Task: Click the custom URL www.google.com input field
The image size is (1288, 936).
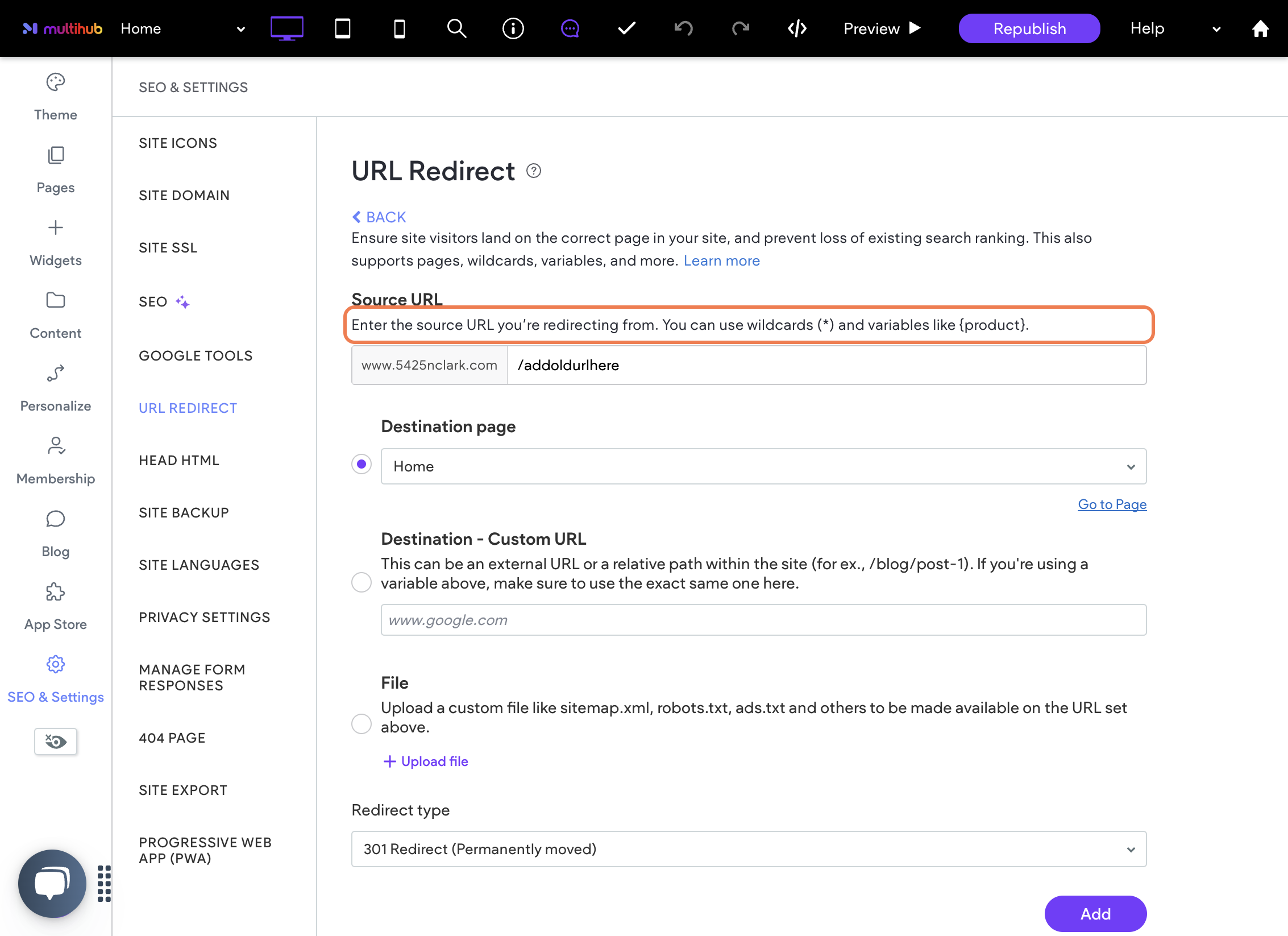Action: pyautogui.click(x=763, y=620)
